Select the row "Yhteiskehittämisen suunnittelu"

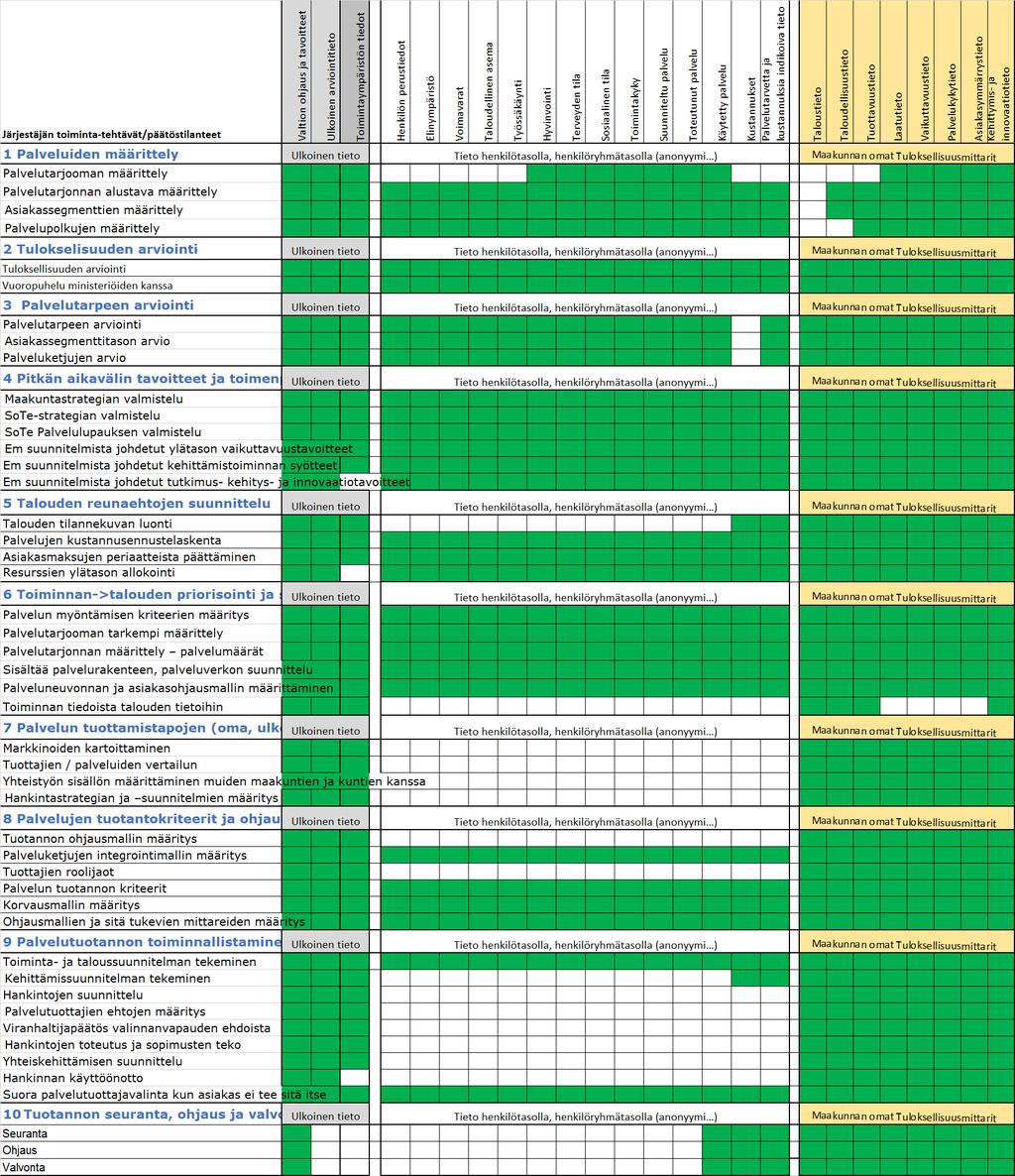93,1061
